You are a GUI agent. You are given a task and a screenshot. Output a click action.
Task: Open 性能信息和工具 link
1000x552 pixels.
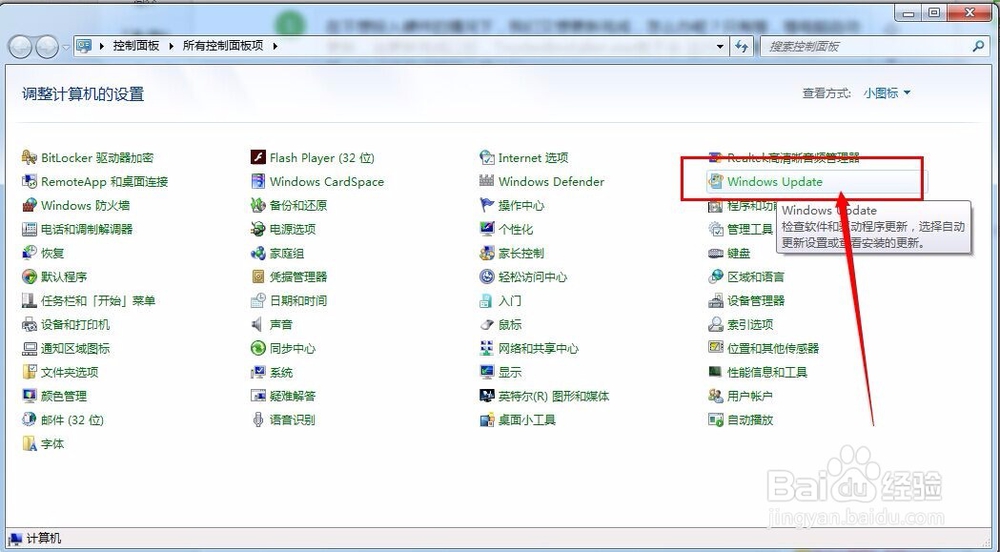(767, 372)
